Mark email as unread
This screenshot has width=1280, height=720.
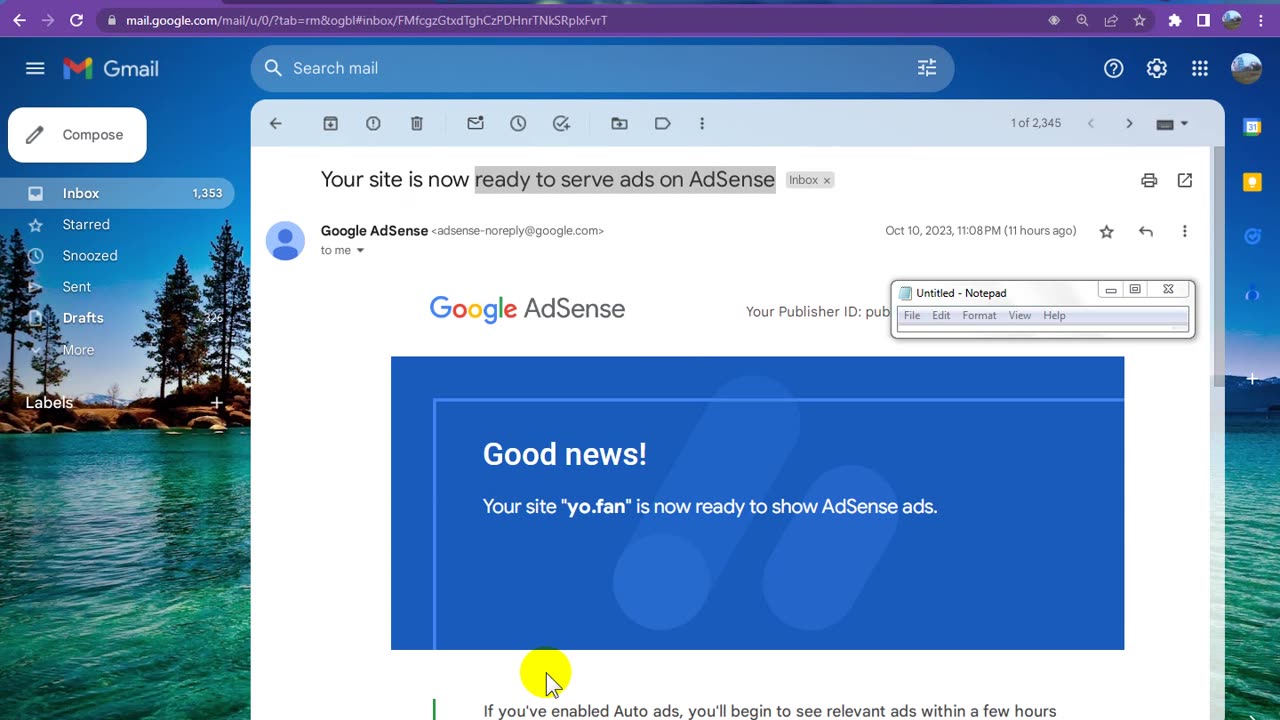(x=475, y=123)
